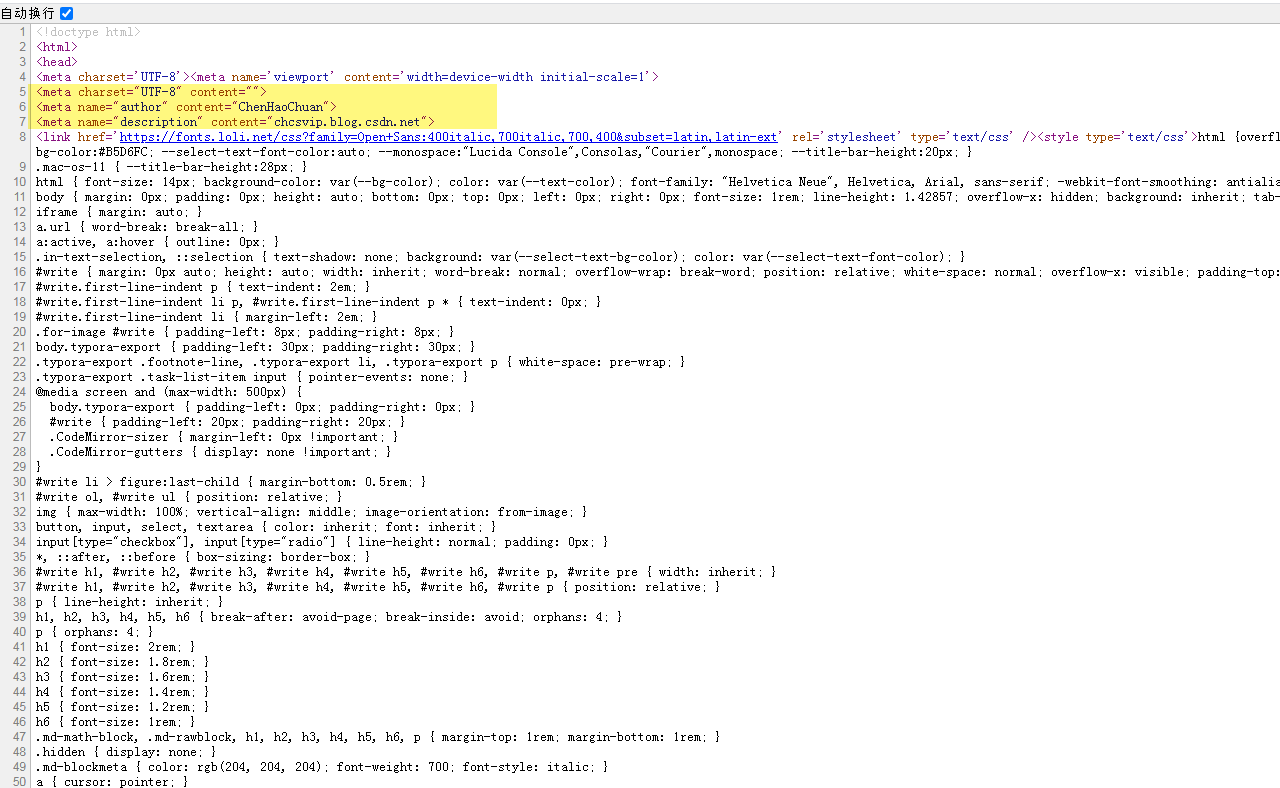Click #write li figure:last-child rule

231,482
